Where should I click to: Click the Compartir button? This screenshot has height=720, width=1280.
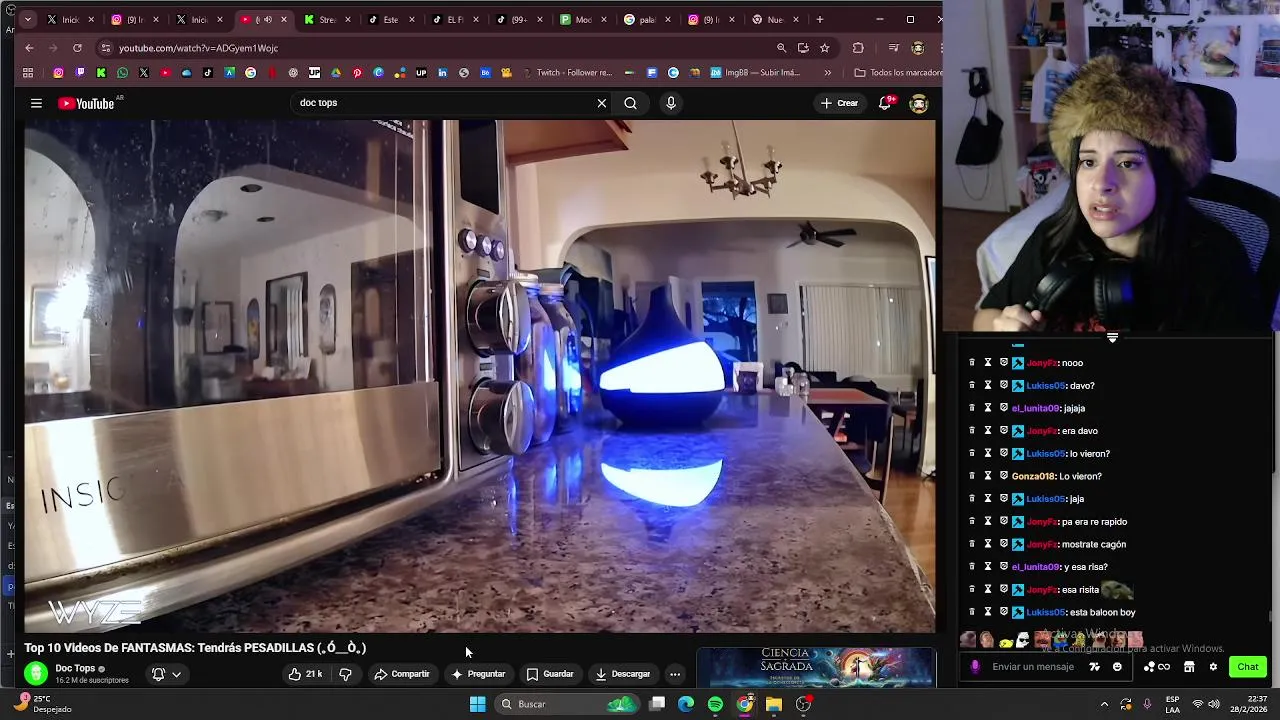coord(401,674)
